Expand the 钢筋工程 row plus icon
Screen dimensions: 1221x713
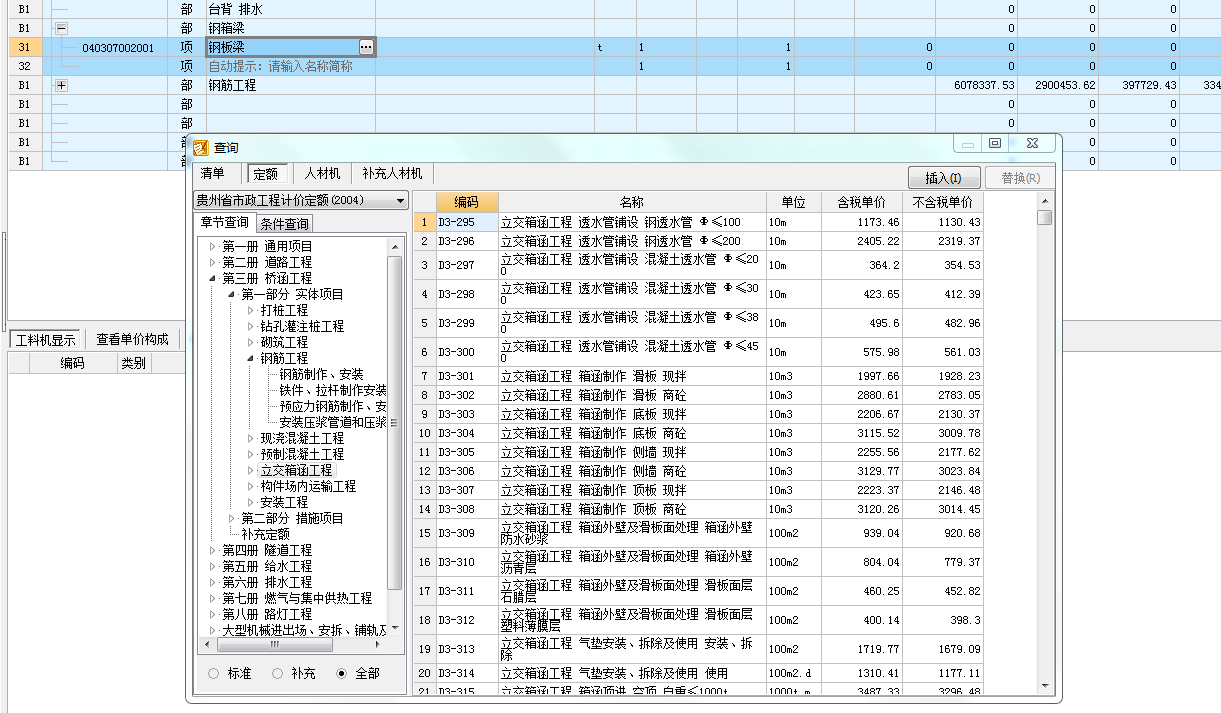[x=61, y=86]
